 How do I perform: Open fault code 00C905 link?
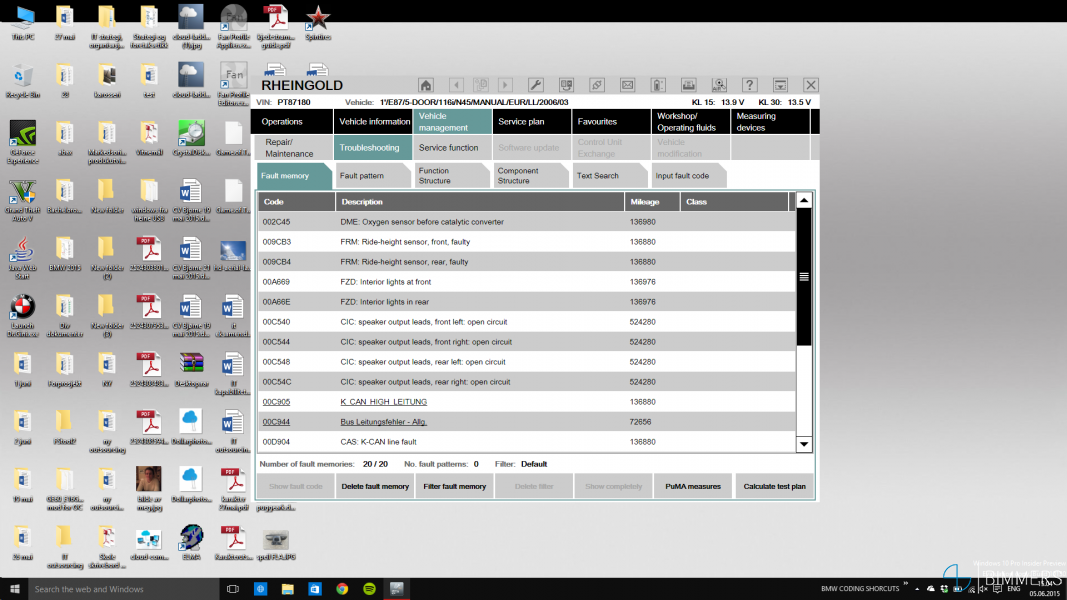click(x=276, y=402)
